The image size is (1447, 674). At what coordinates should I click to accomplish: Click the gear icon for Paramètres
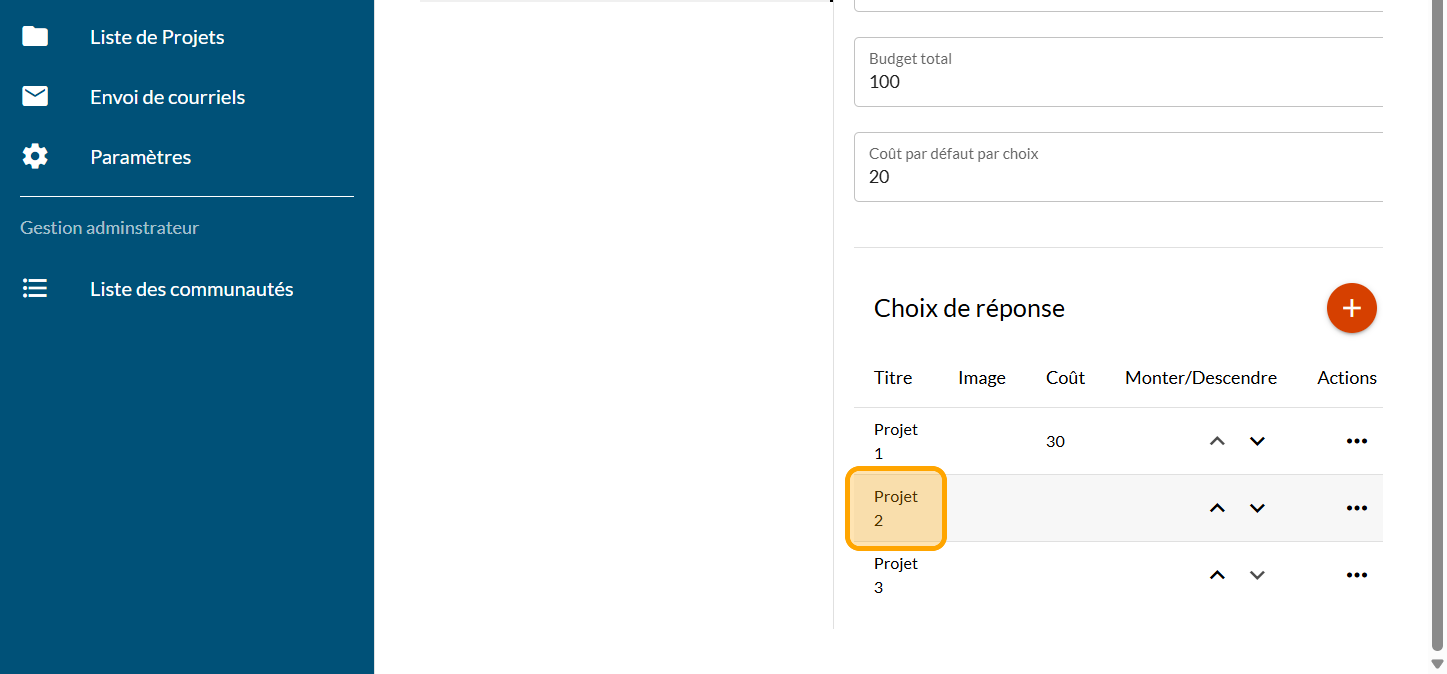[35, 157]
